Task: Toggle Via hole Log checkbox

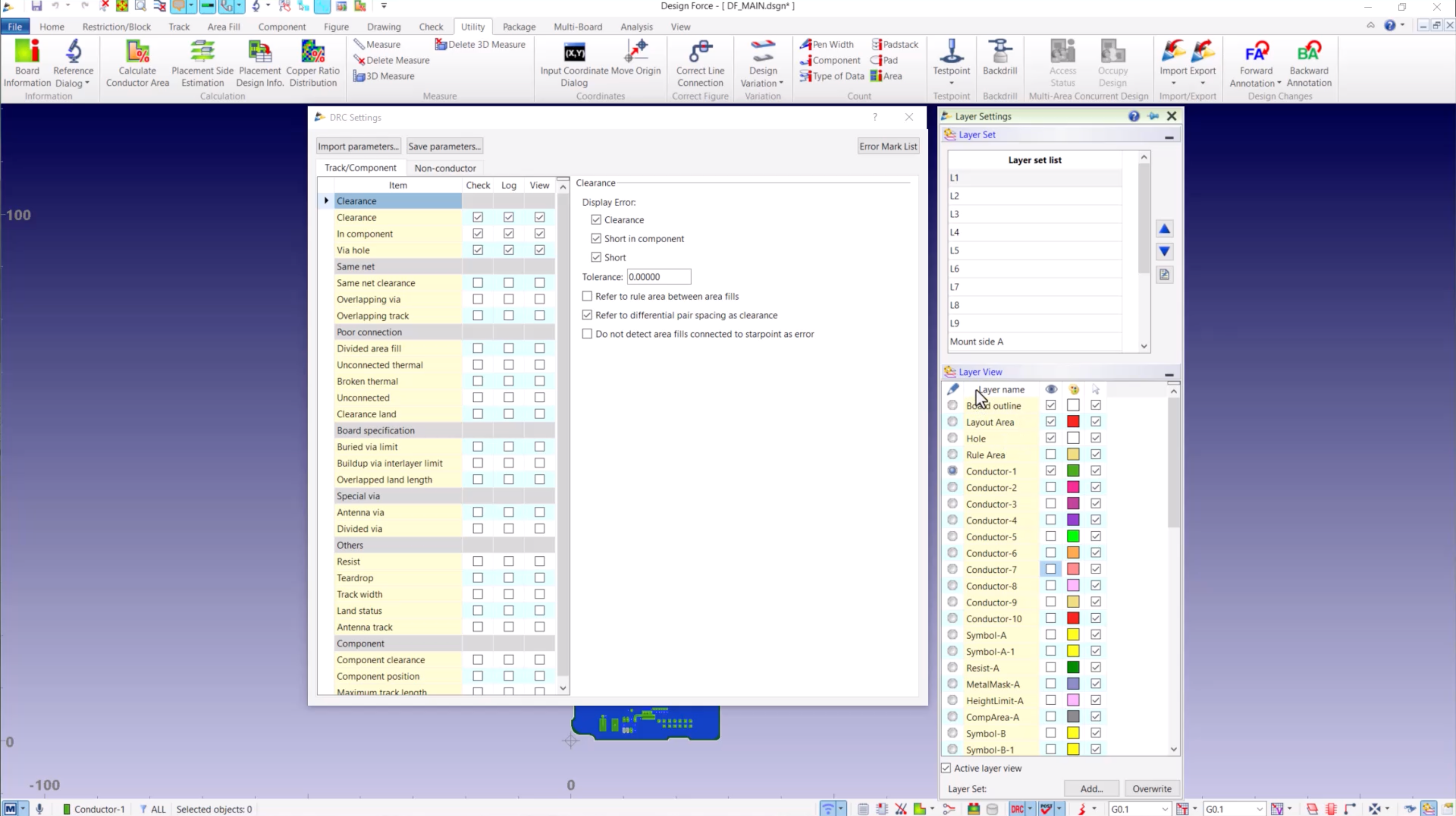Action: point(509,250)
